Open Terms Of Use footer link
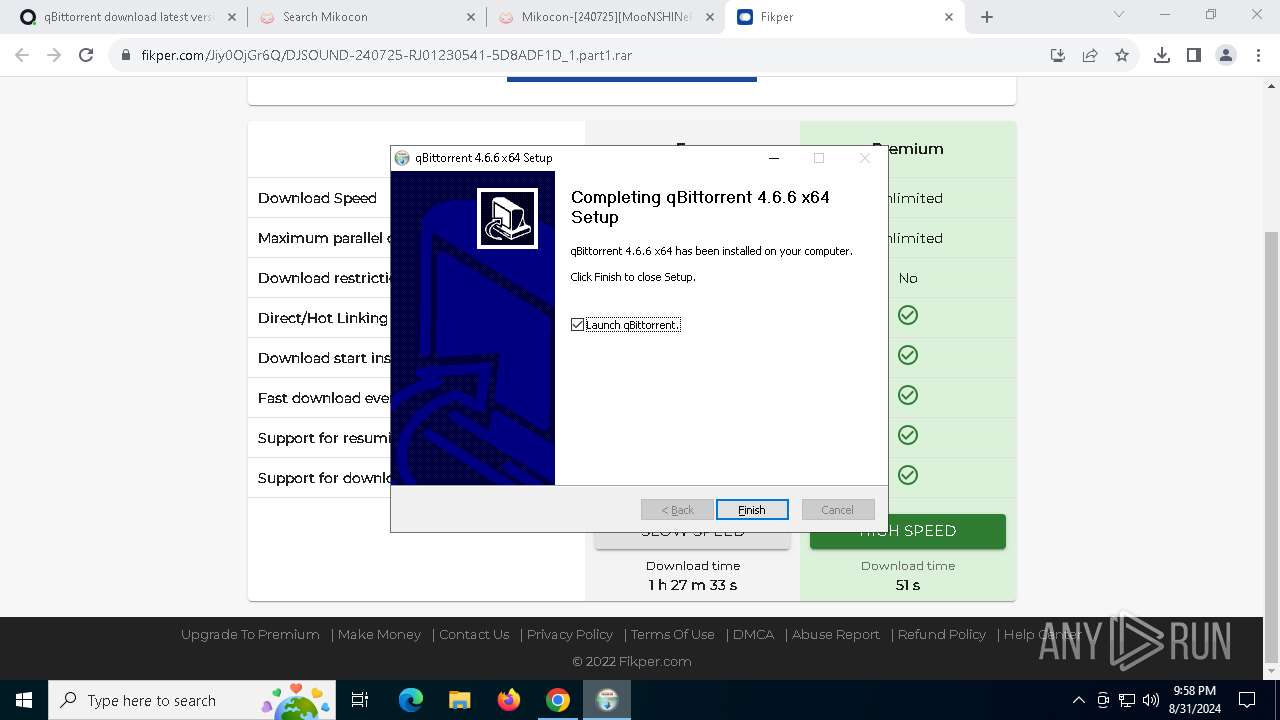The height and width of the screenshot is (720, 1280). click(x=673, y=634)
